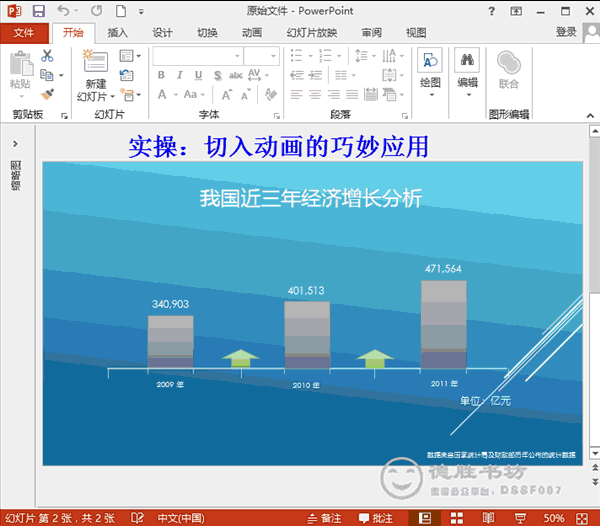The image size is (600, 526).
Task: Justify paragraph text
Action: [x=352, y=94]
